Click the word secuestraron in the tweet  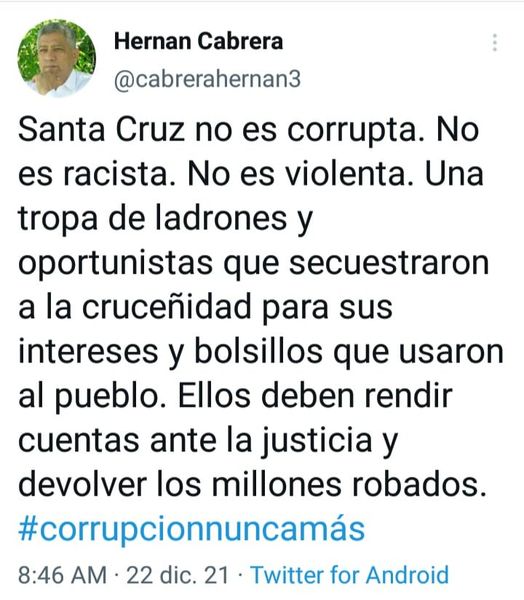pos(389,263)
